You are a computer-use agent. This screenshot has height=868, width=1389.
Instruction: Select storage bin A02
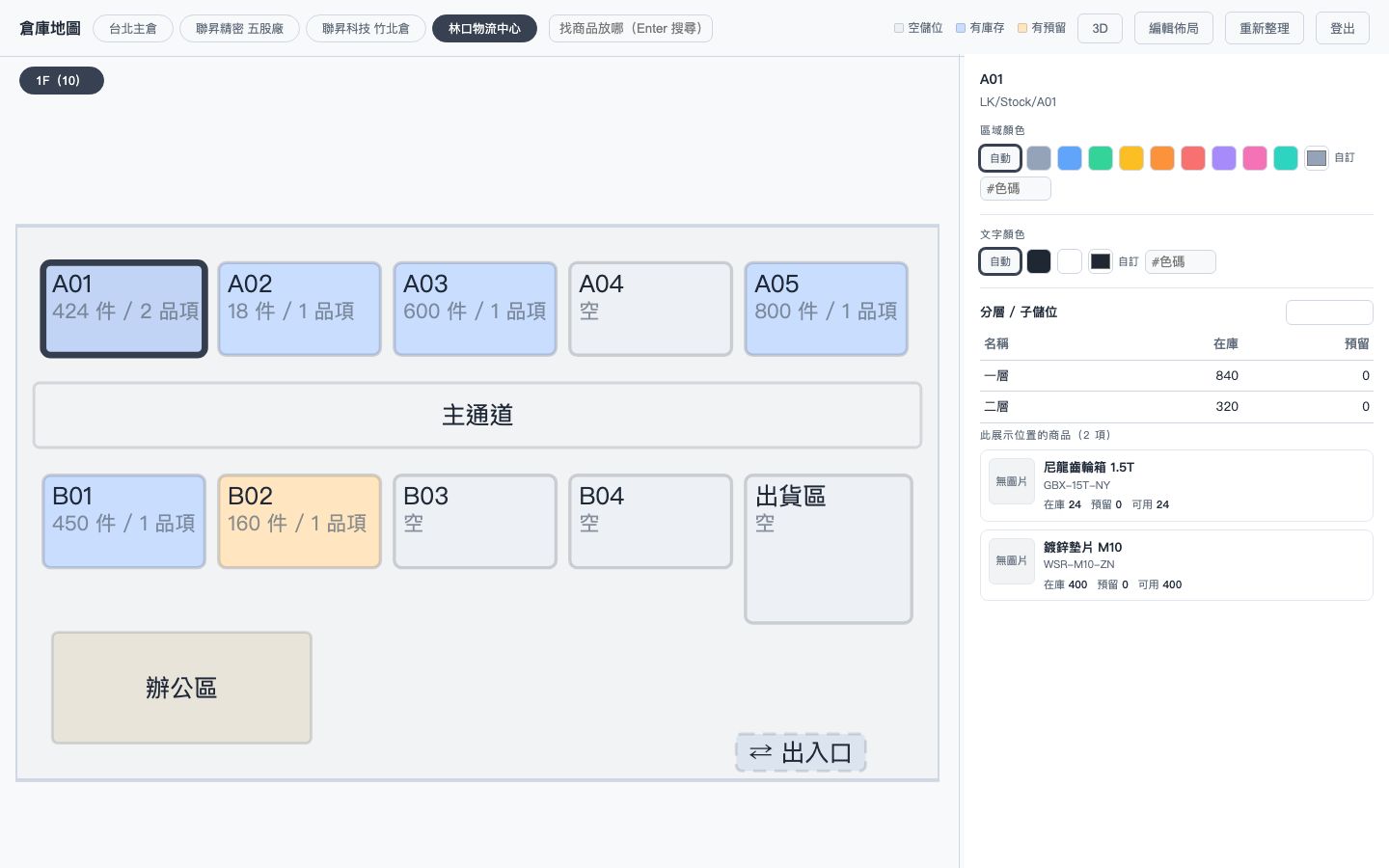pos(300,309)
